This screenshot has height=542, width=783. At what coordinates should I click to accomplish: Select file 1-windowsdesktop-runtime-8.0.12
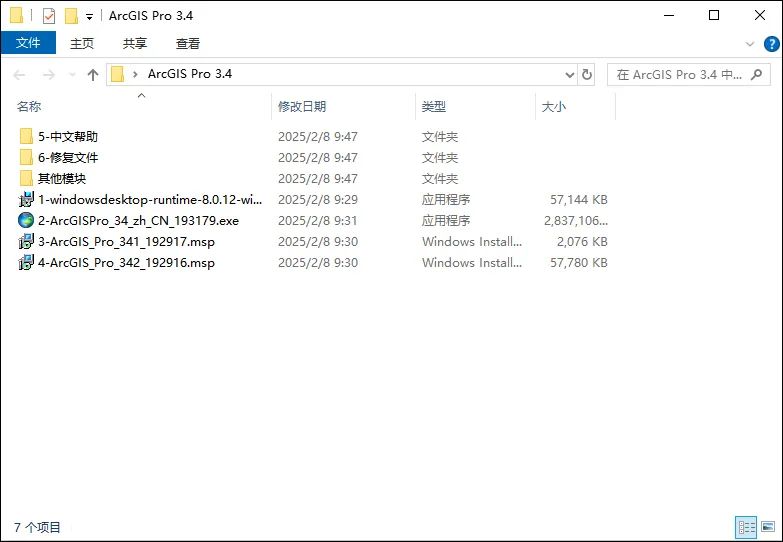[x=150, y=199]
